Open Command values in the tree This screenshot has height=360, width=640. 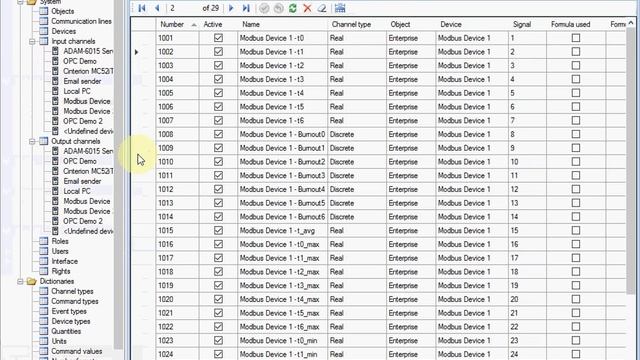(76, 351)
